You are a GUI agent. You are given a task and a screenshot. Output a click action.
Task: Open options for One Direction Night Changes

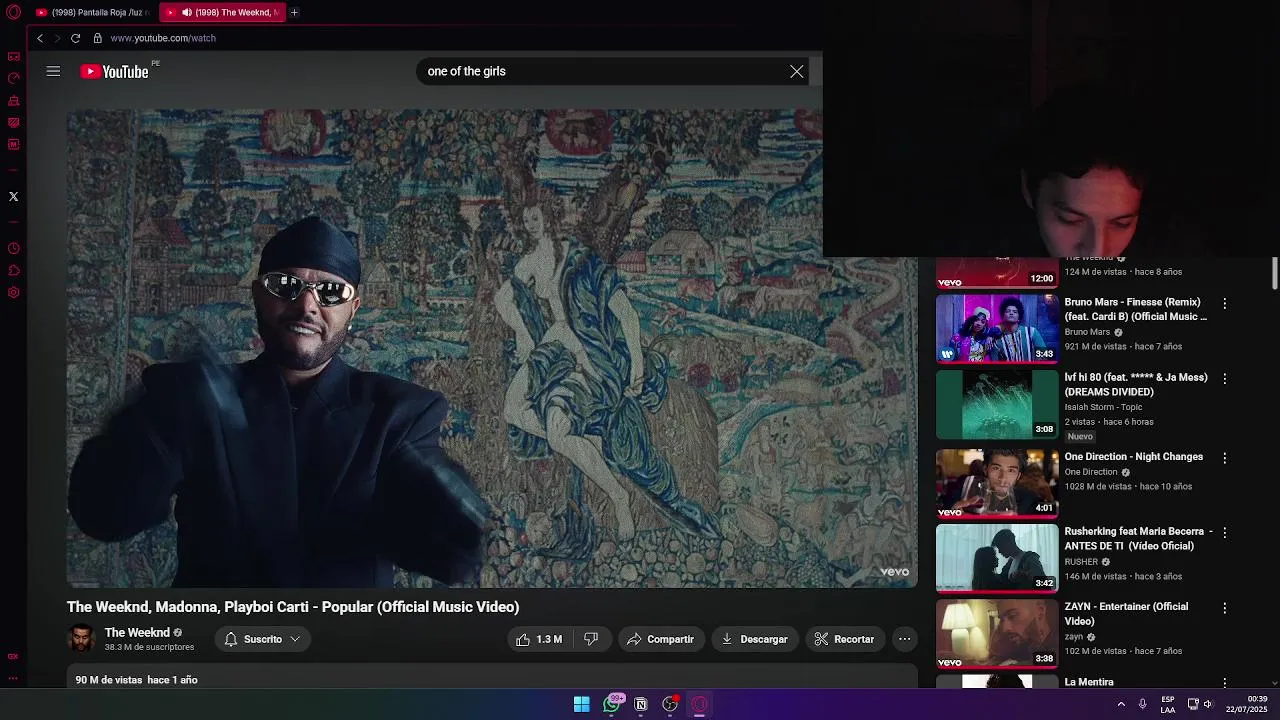point(1224,457)
